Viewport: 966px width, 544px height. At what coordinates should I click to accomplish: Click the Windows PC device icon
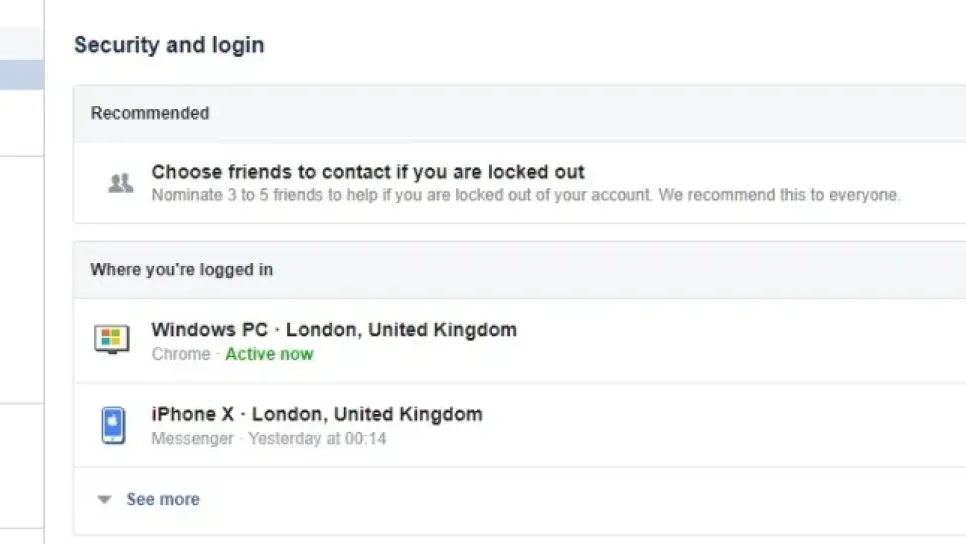point(112,339)
